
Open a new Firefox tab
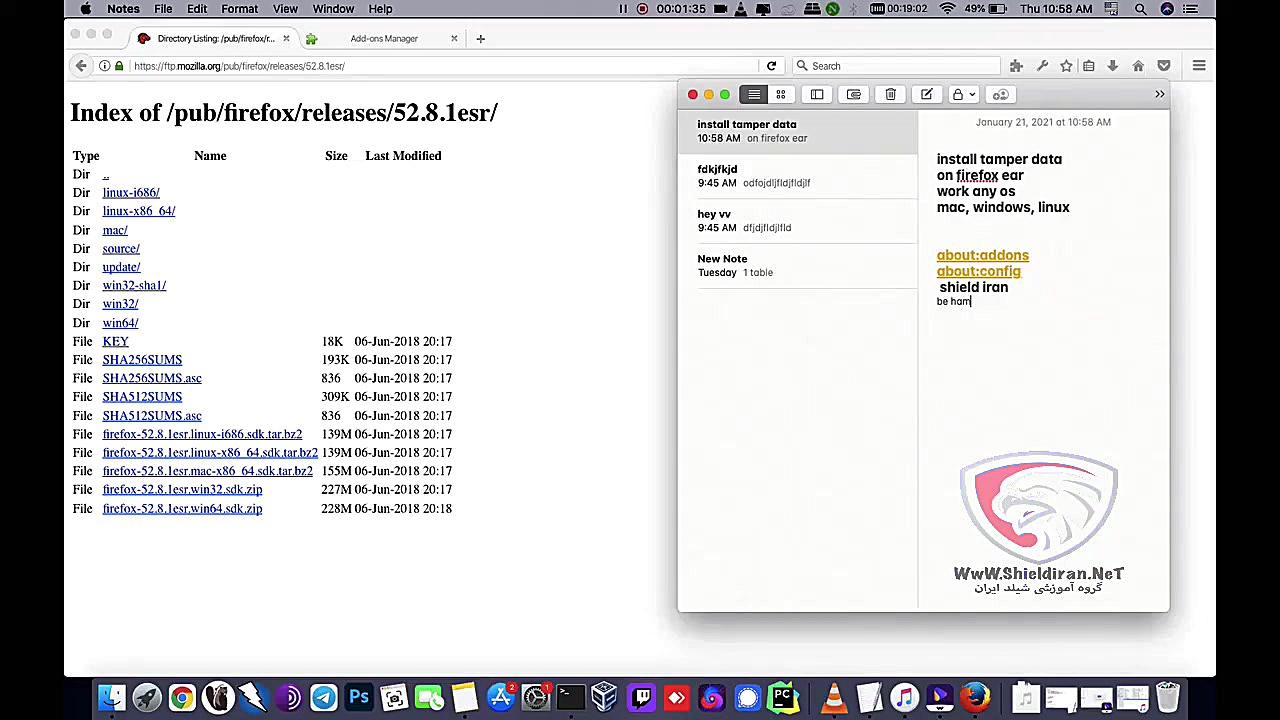(x=480, y=38)
